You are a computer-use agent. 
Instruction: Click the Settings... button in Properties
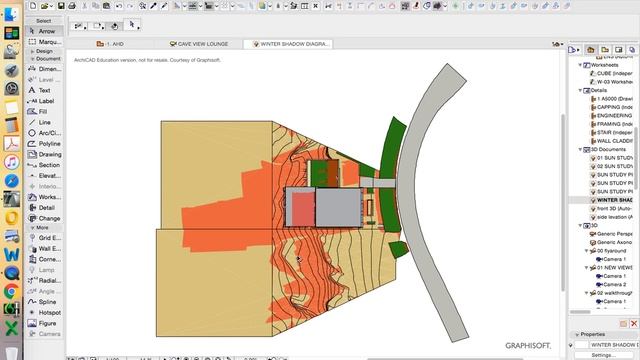(604, 355)
